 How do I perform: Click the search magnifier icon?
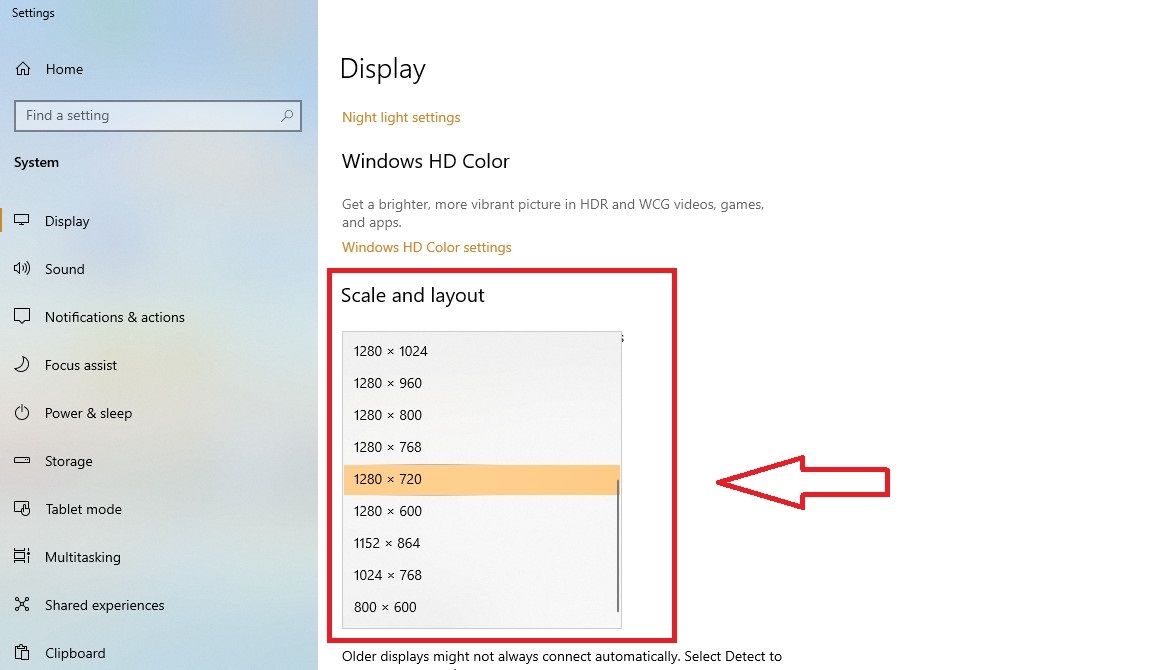287,116
